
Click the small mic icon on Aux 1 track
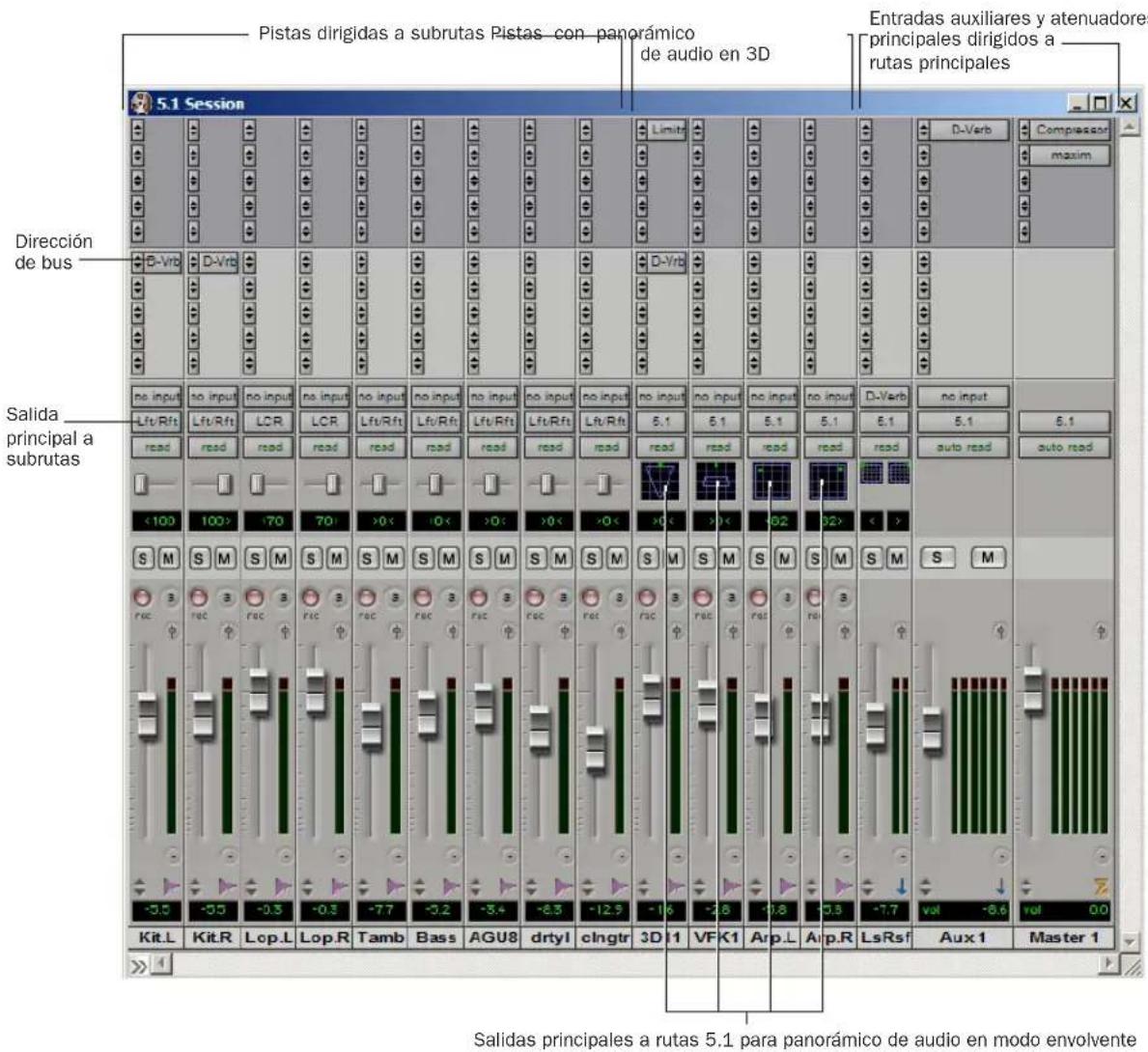click(1000, 631)
